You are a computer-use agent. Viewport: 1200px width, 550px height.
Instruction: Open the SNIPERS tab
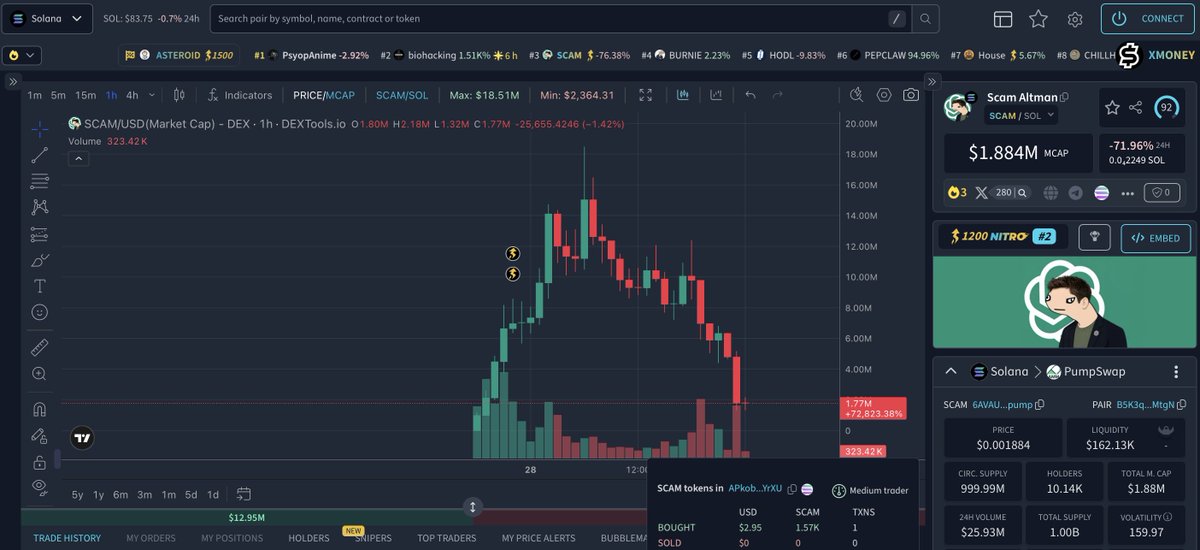373,538
